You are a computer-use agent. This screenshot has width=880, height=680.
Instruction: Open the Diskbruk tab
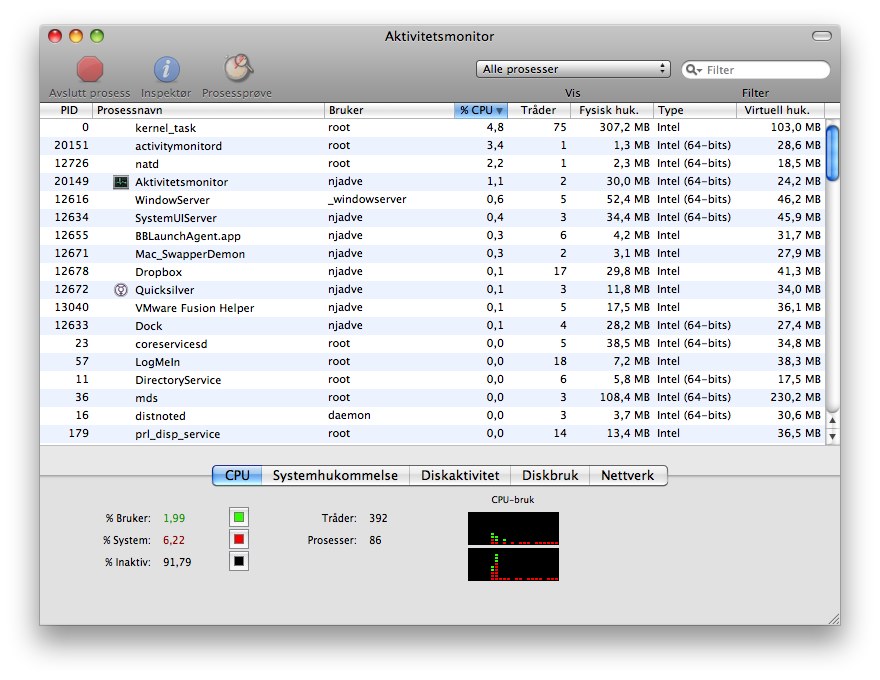coord(550,475)
